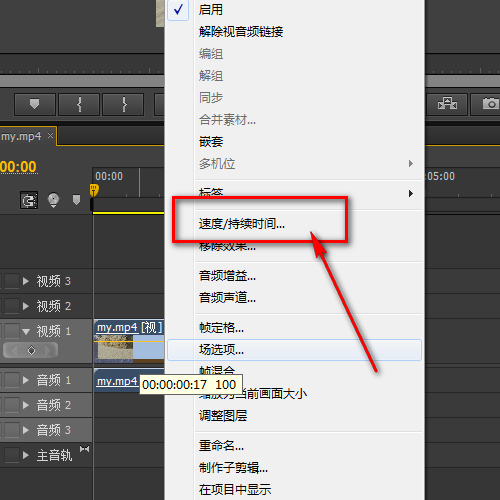Click the yellow current timecode field
500x500 pixels.
tap(18, 167)
